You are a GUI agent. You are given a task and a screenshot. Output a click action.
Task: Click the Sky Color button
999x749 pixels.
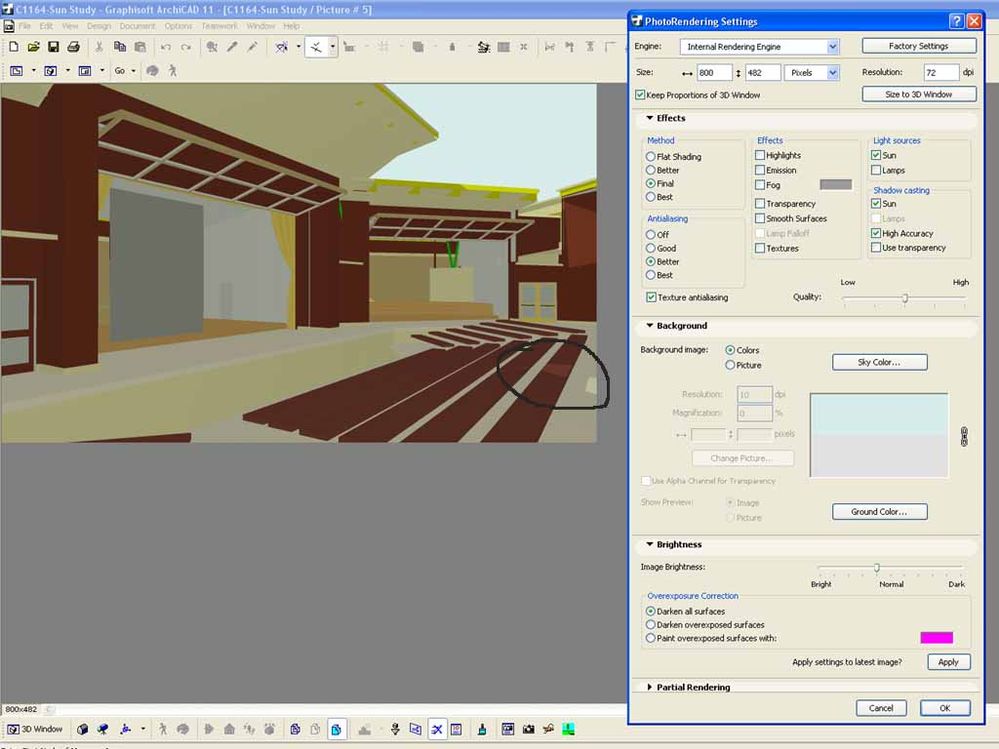pos(879,362)
